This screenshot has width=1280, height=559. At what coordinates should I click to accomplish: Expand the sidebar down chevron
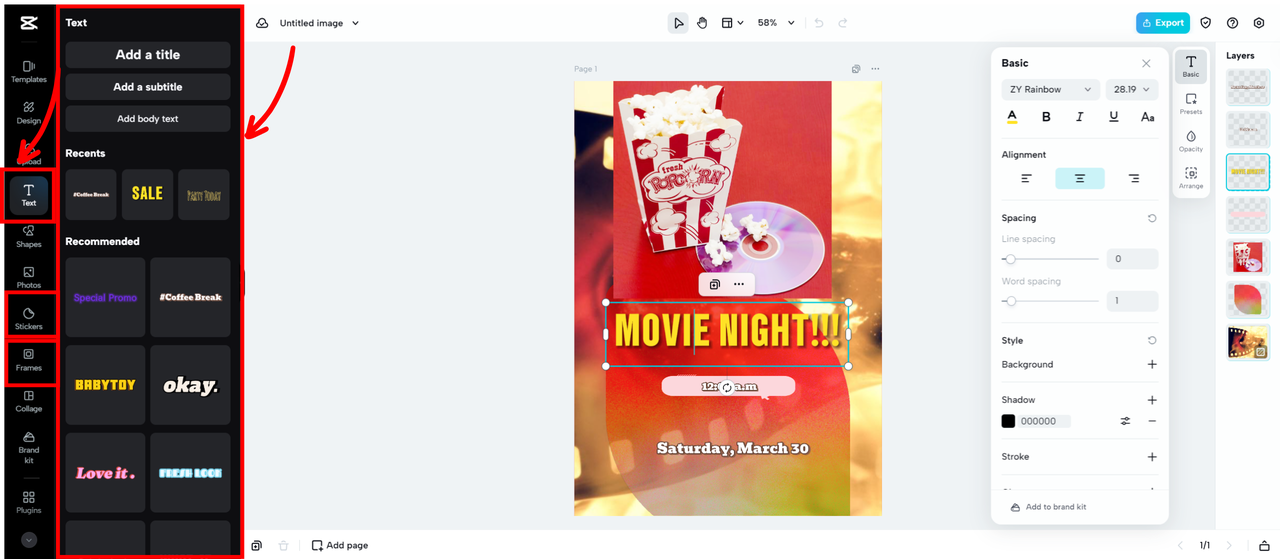click(x=28, y=540)
